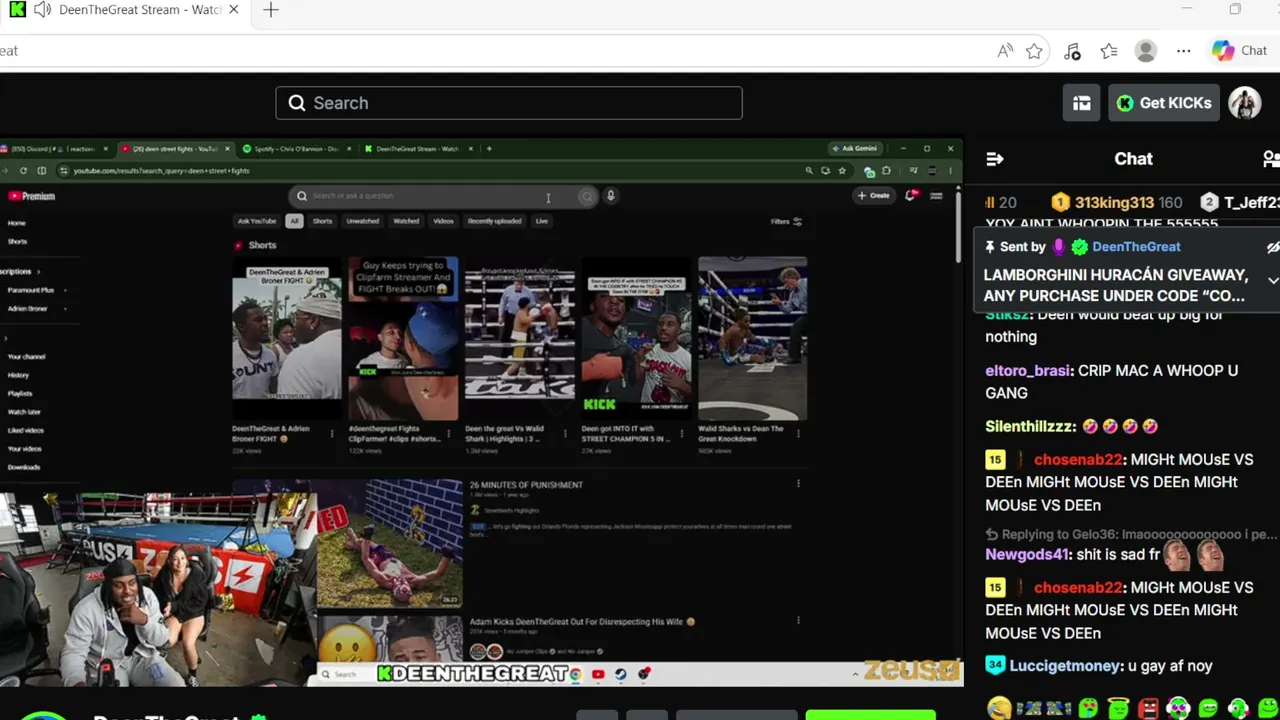Select the All filter chip
Screen dimensions: 1280x720
point(294,221)
